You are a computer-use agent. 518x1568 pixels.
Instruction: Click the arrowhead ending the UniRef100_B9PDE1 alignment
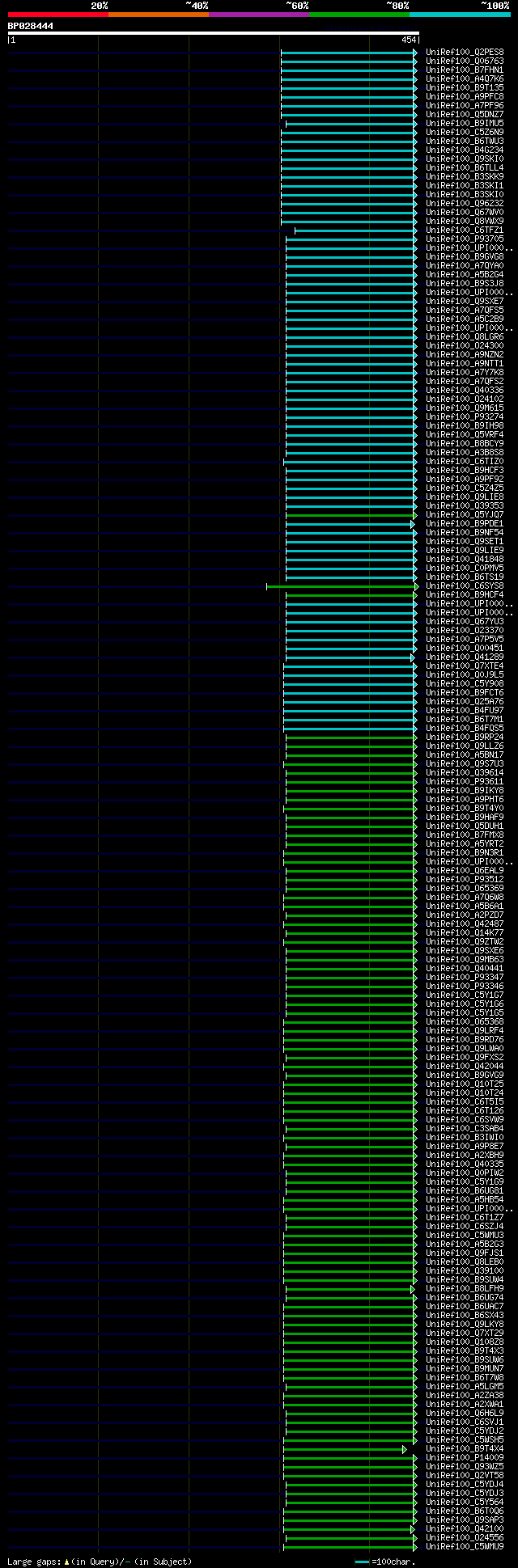(x=412, y=524)
